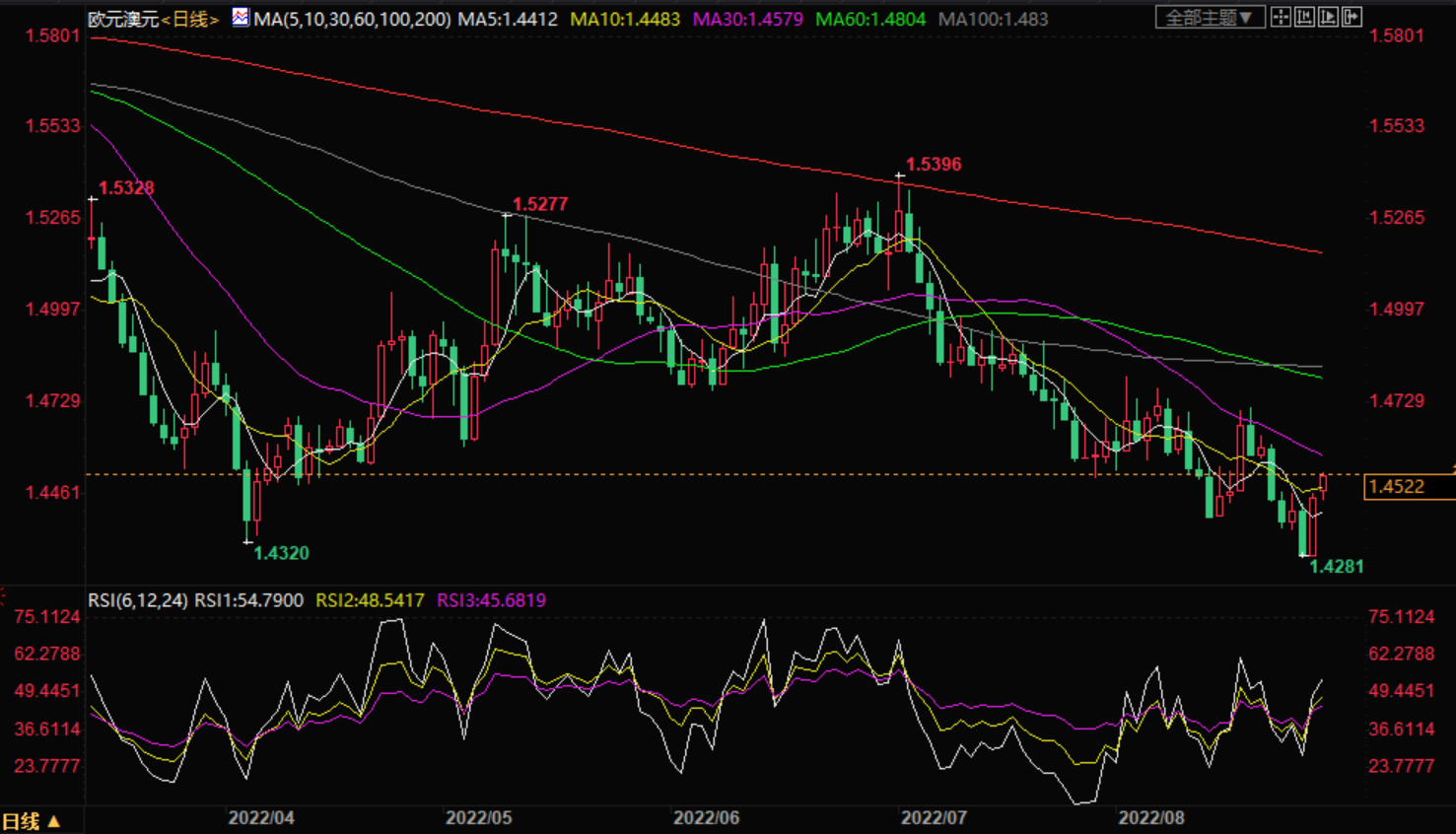Click the 1.5396 peak price label
Viewport: 1456px width, 834px height.
point(934,165)
